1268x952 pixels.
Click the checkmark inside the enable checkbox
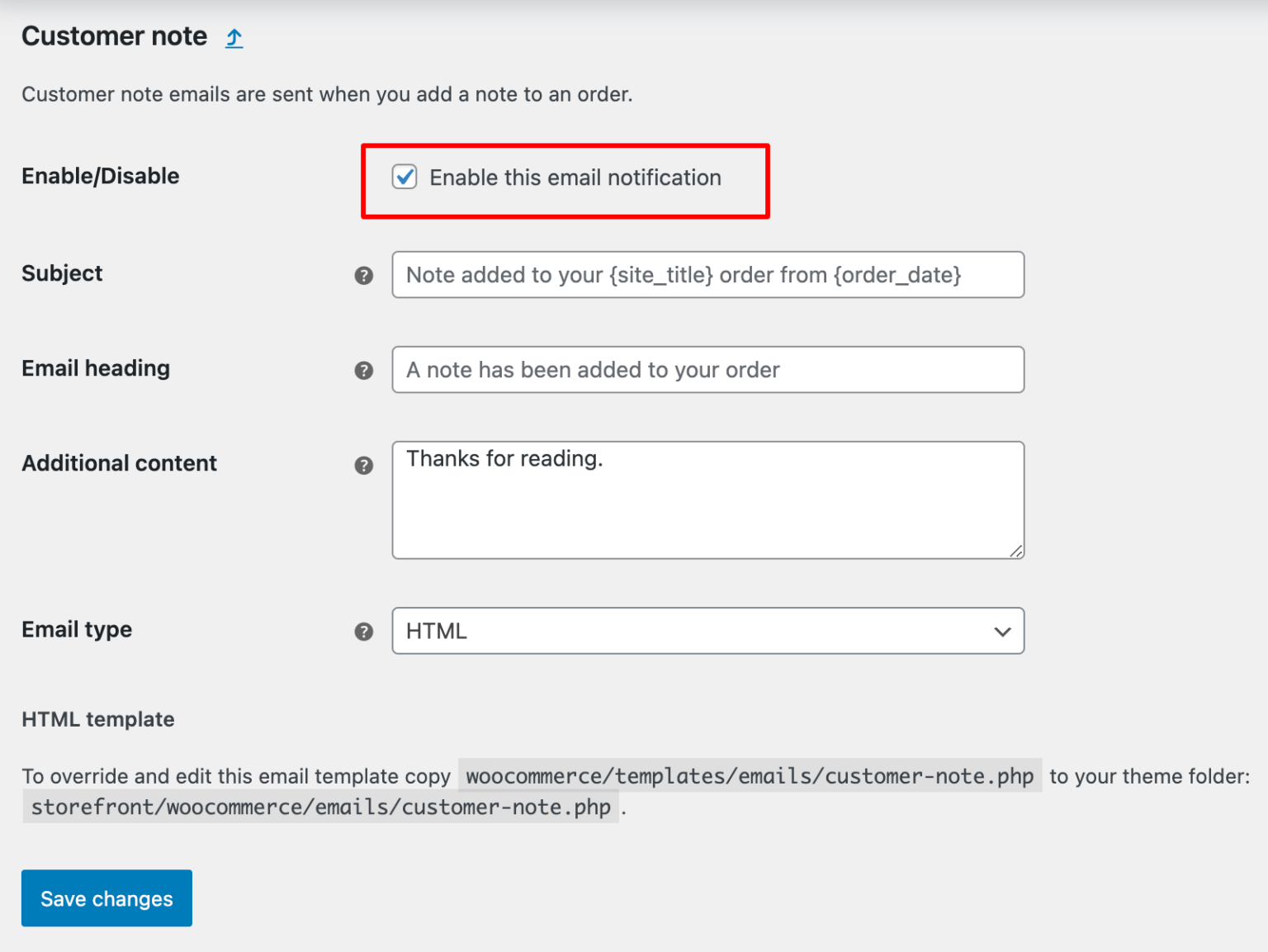point(405,177)
